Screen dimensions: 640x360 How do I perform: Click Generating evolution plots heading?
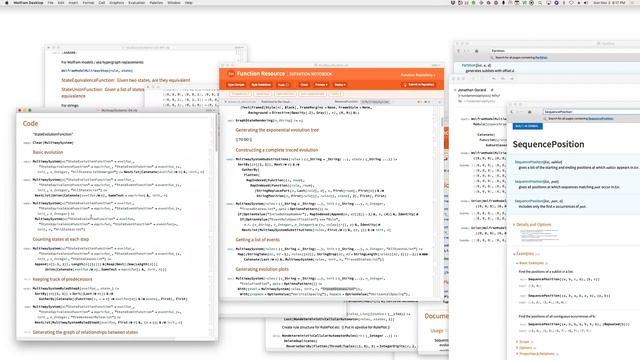point(262,269)
